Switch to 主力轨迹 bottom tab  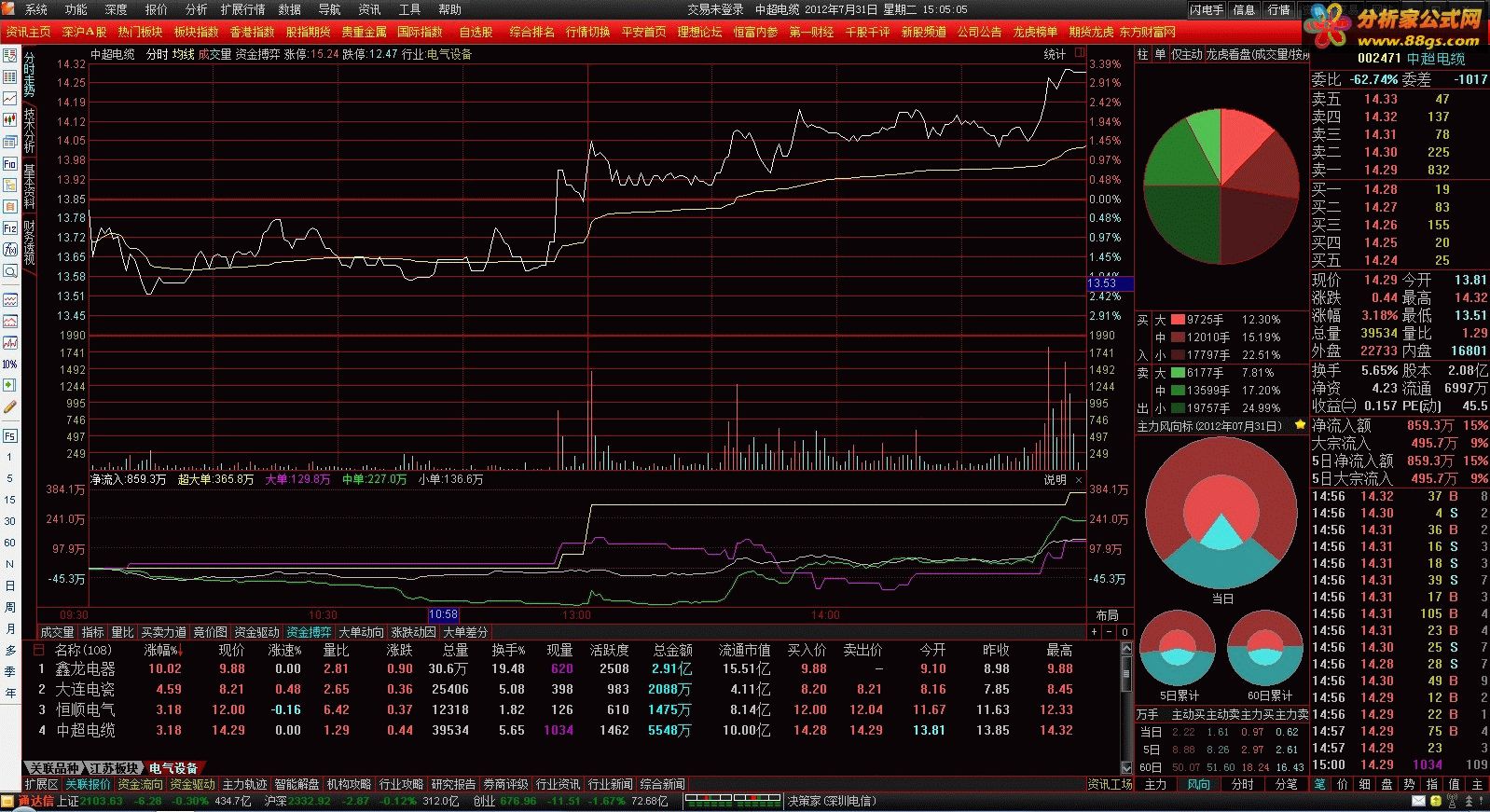pyautogui.click(x=244, y=784)
